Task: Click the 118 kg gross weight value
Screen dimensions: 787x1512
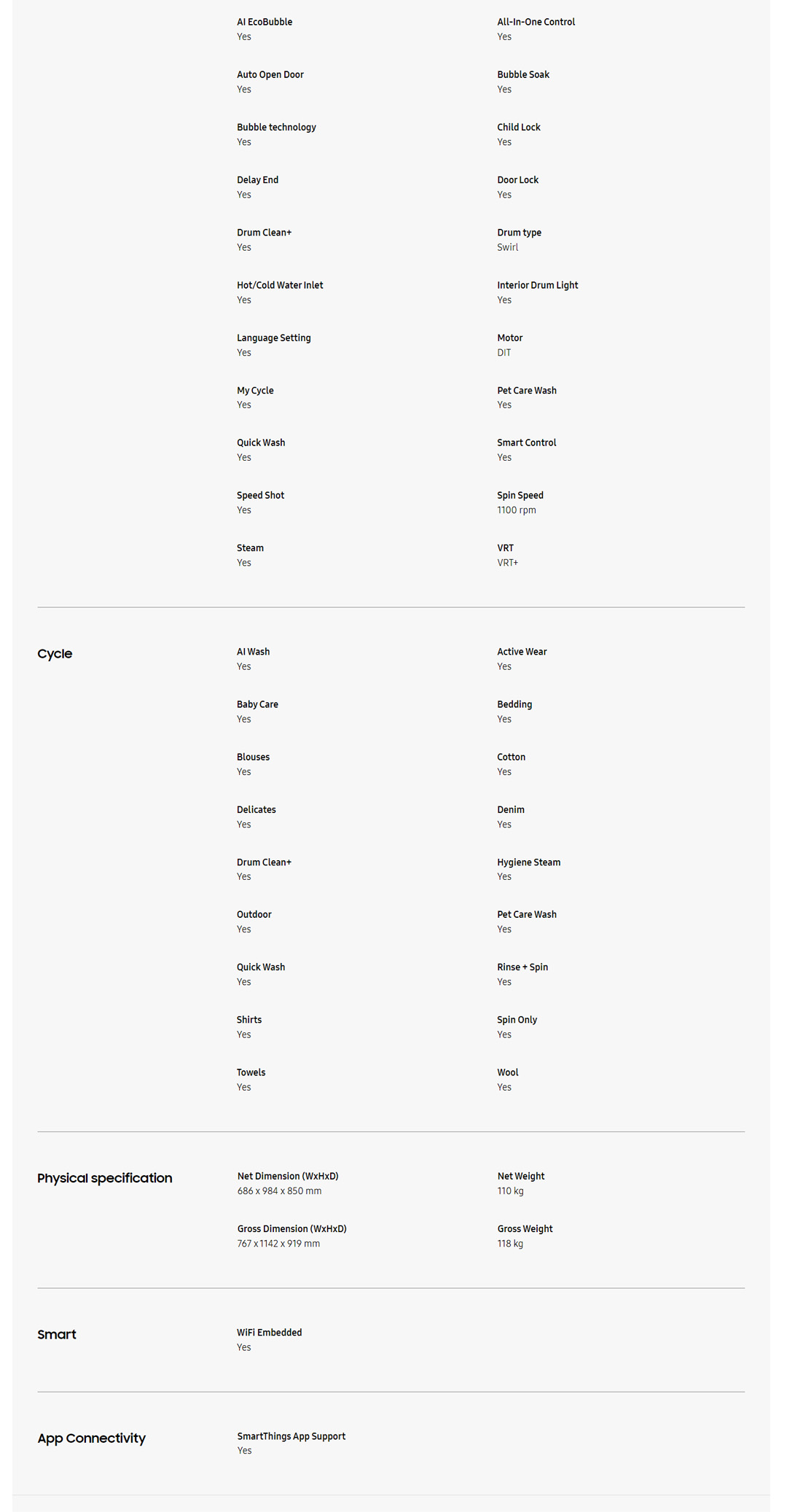Action: point(510,1244)
